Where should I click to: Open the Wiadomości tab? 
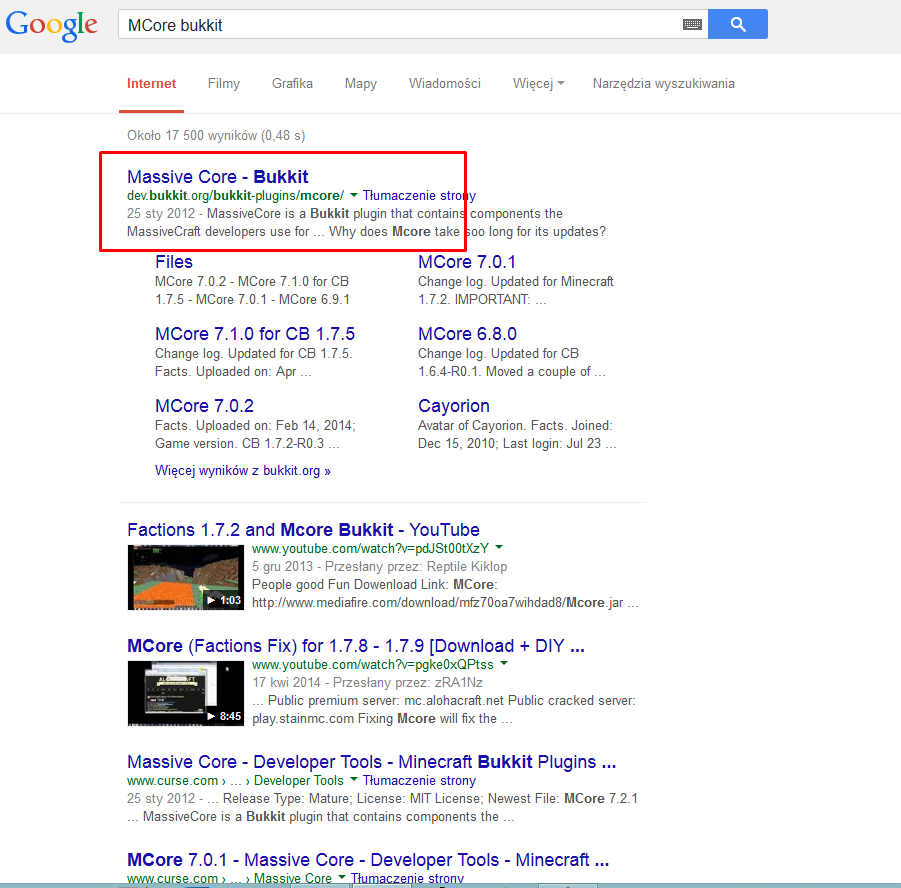point(445,84)
